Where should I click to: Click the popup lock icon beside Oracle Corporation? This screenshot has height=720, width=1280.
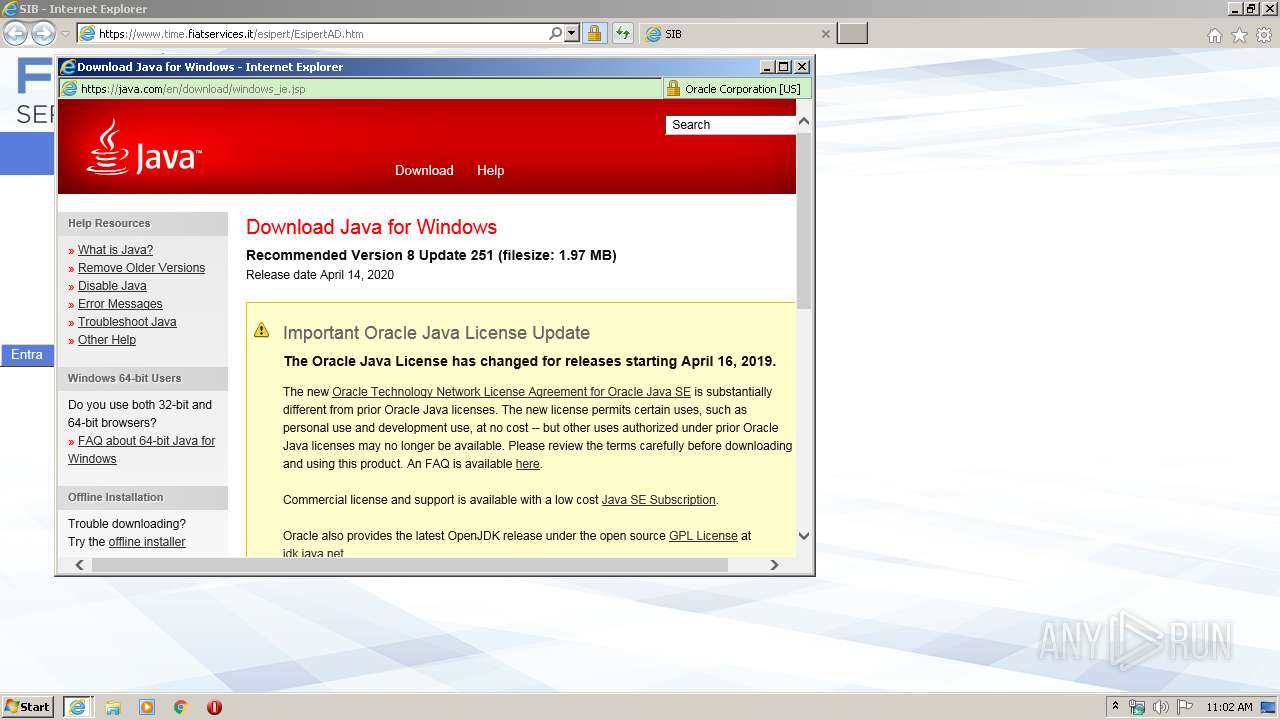coord(673,88)
